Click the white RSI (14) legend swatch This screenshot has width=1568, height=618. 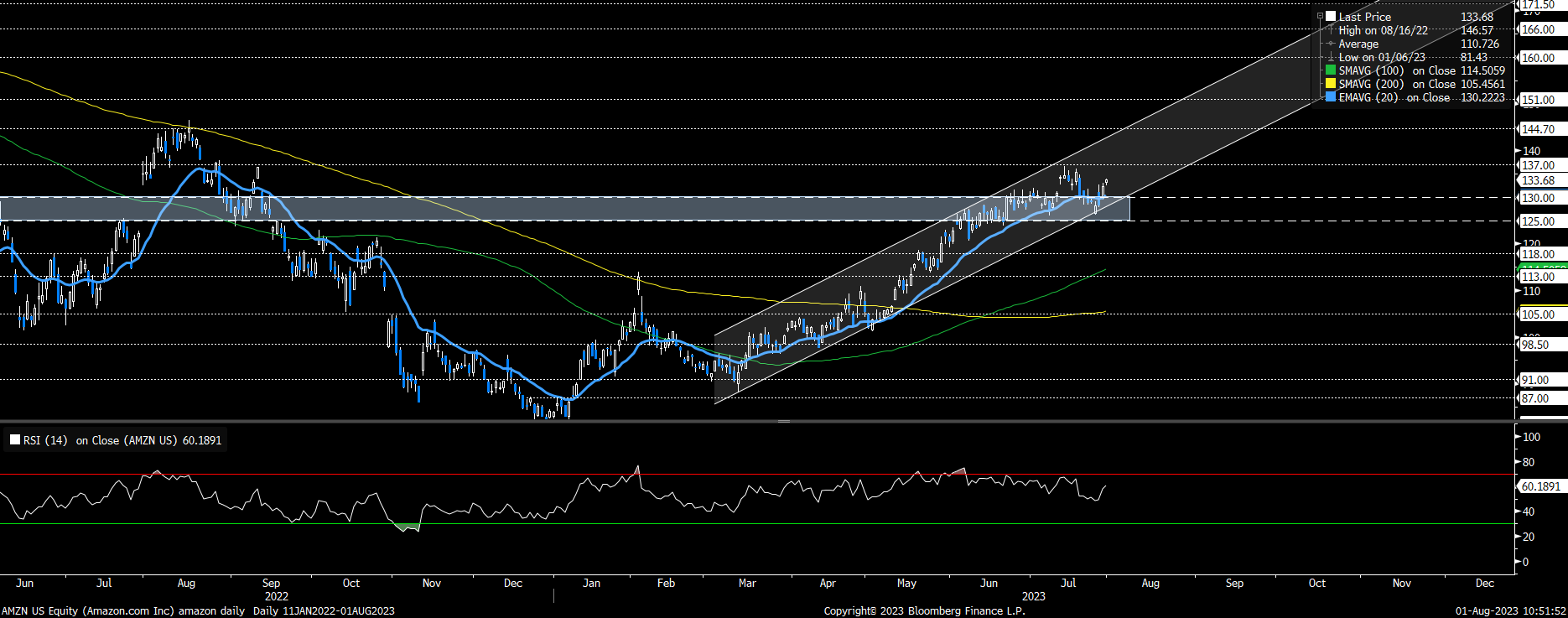15,440
